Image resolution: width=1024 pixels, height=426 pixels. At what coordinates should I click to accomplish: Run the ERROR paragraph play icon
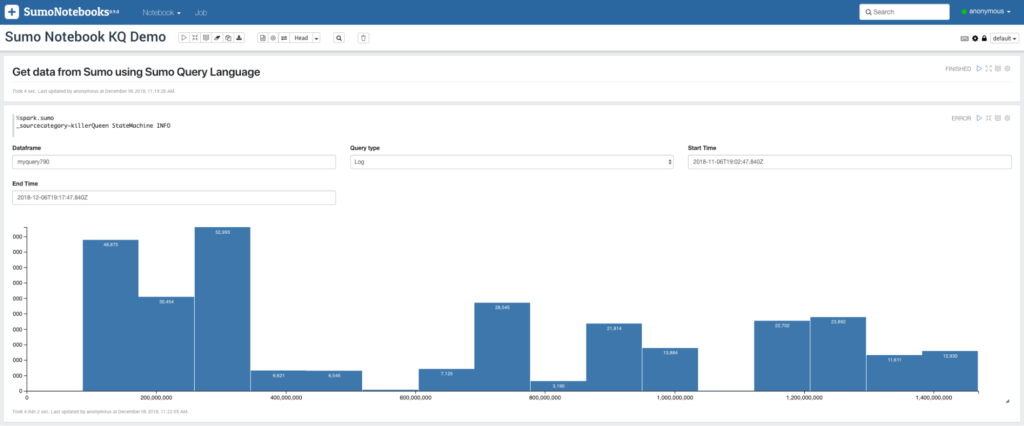coord(979,118)
